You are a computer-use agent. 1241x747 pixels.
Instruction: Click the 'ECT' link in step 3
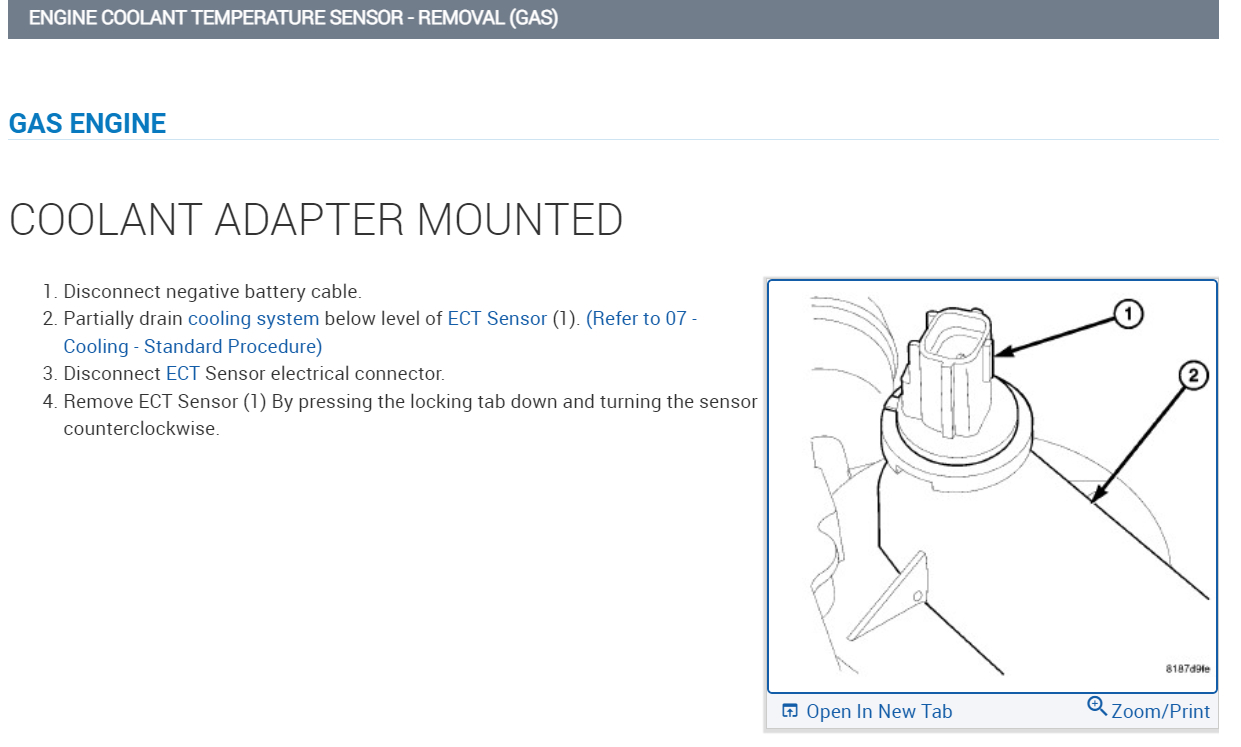[183, 374]
